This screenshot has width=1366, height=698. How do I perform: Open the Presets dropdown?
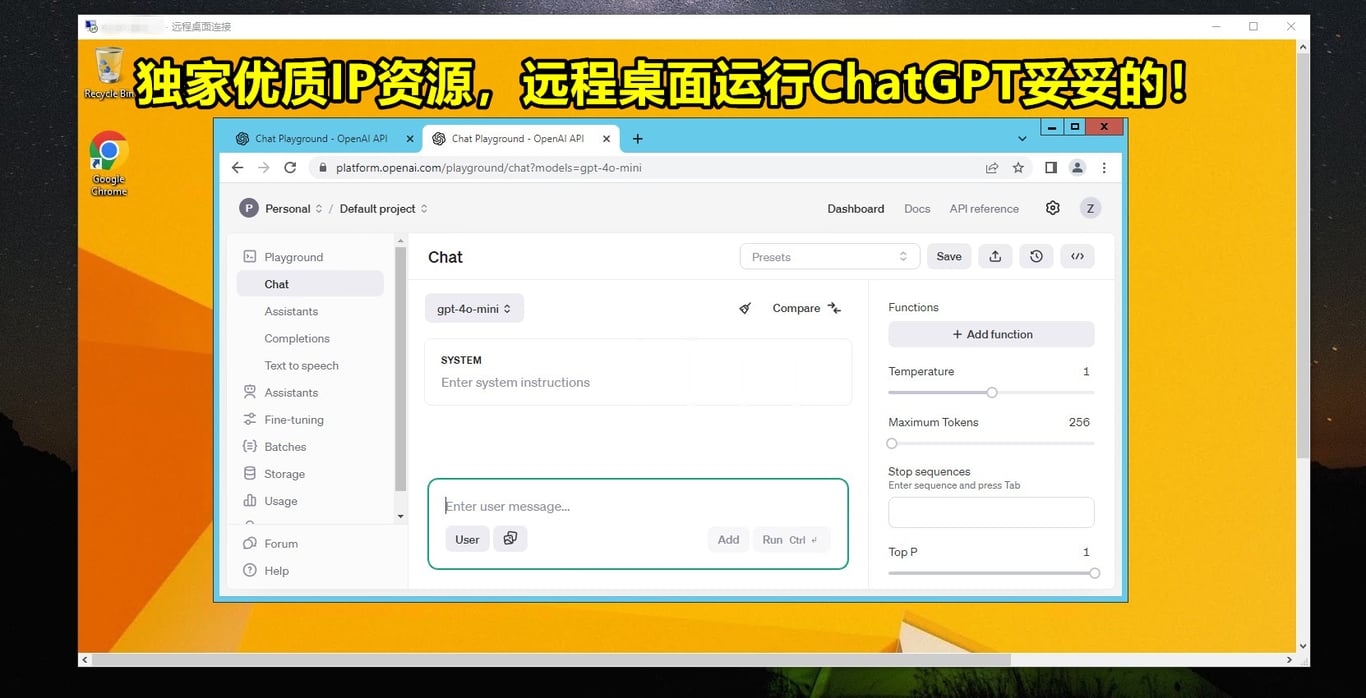tap(829, 257)
